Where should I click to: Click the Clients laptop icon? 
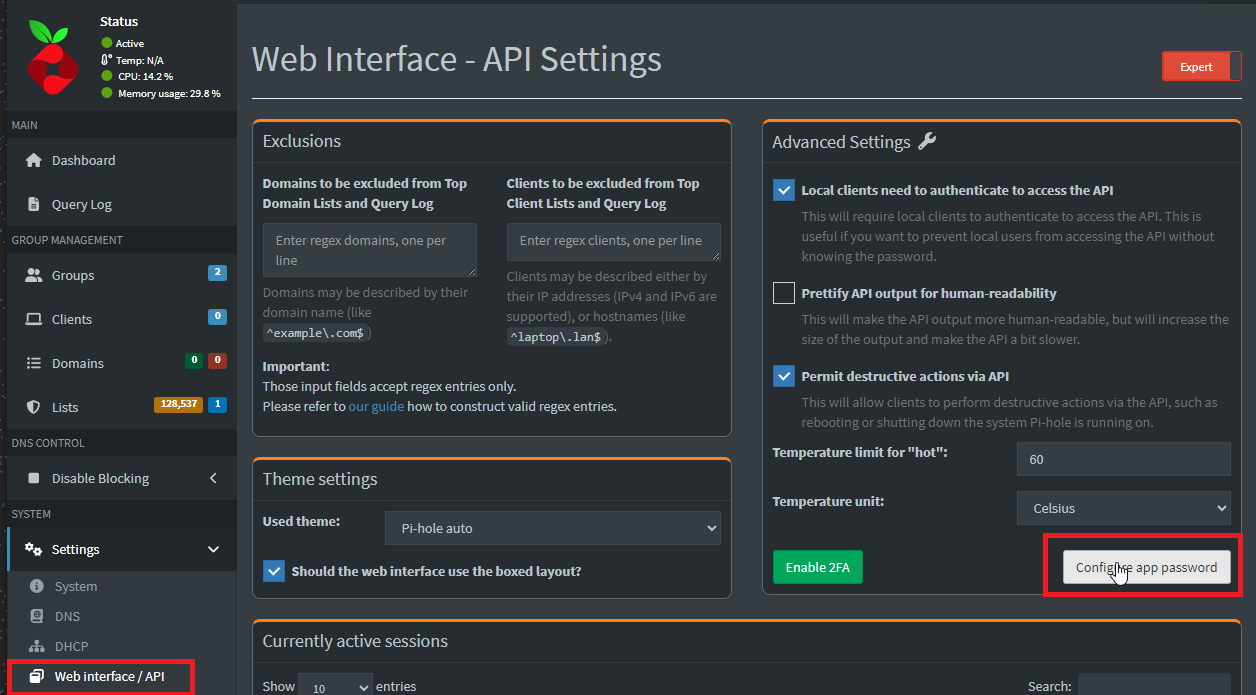(x=34, y=319)
